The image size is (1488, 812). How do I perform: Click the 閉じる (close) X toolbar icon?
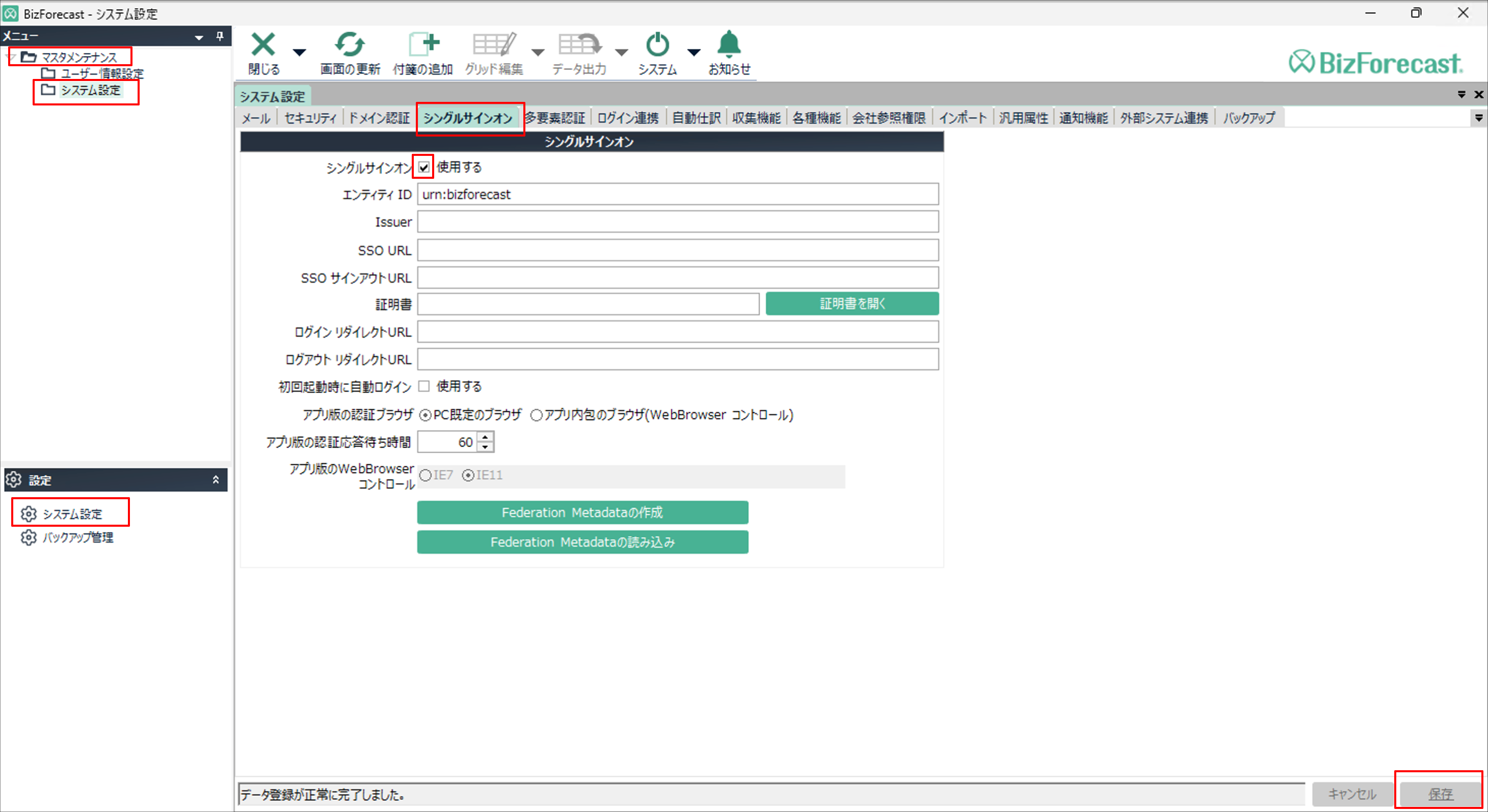[x=263, y=45]
